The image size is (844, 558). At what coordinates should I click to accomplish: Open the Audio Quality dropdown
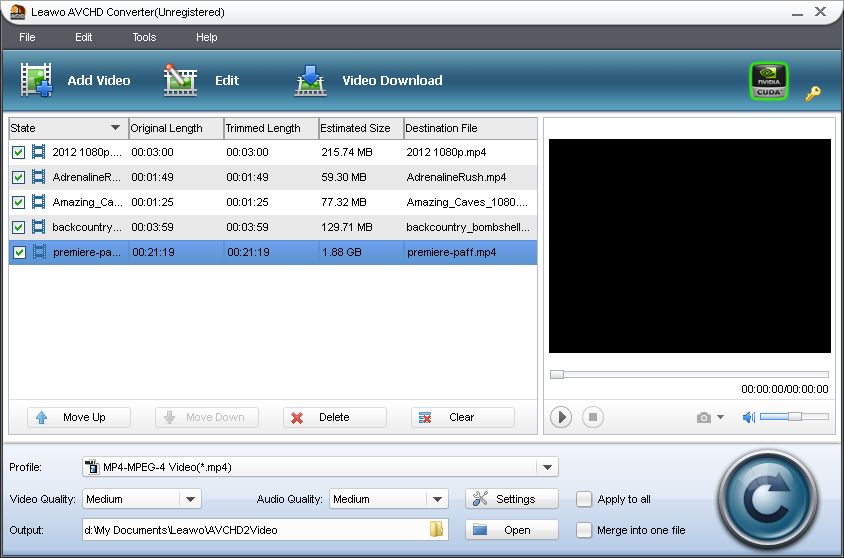(x=438, y=499)
